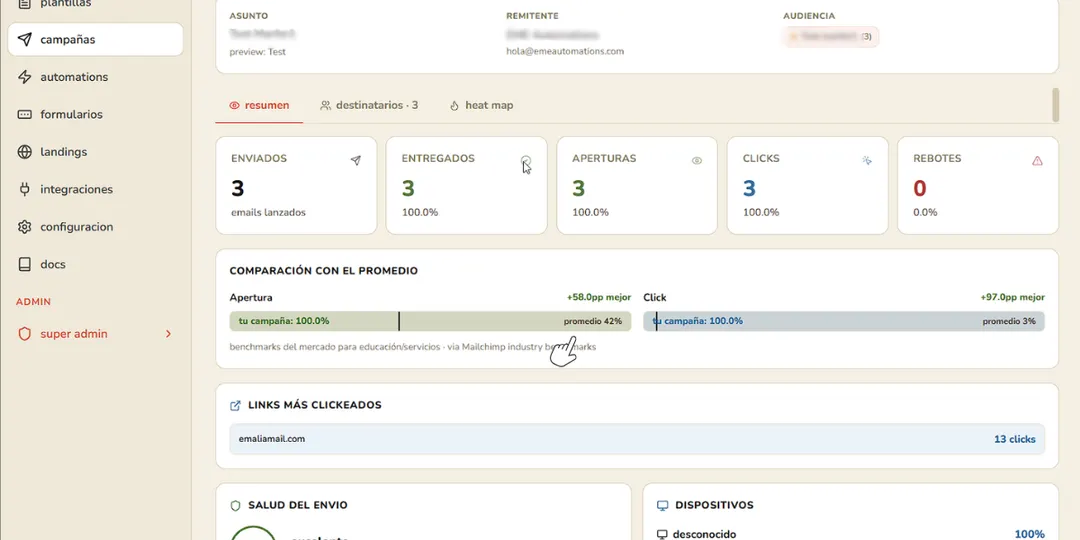
Task: Click the formularios icon
Action: click(25, 114)
